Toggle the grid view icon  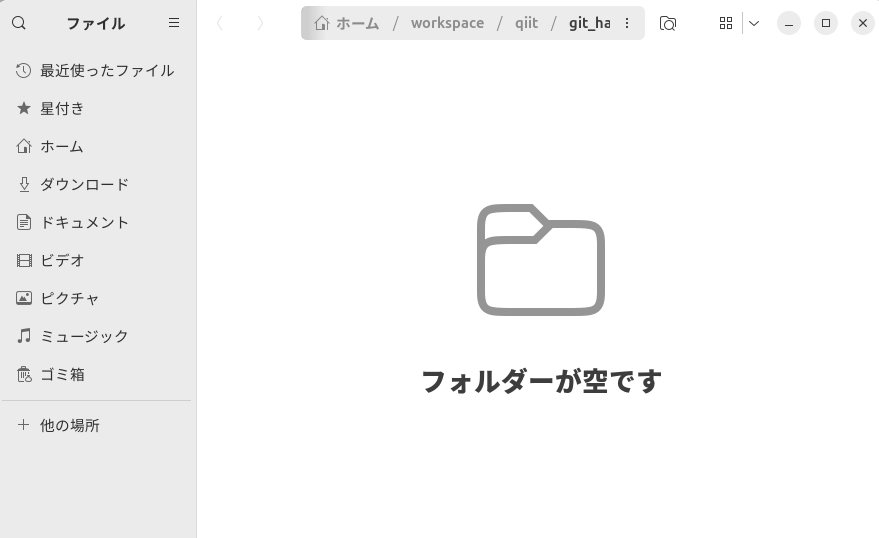pyautogui.click(x=725, y=23)
